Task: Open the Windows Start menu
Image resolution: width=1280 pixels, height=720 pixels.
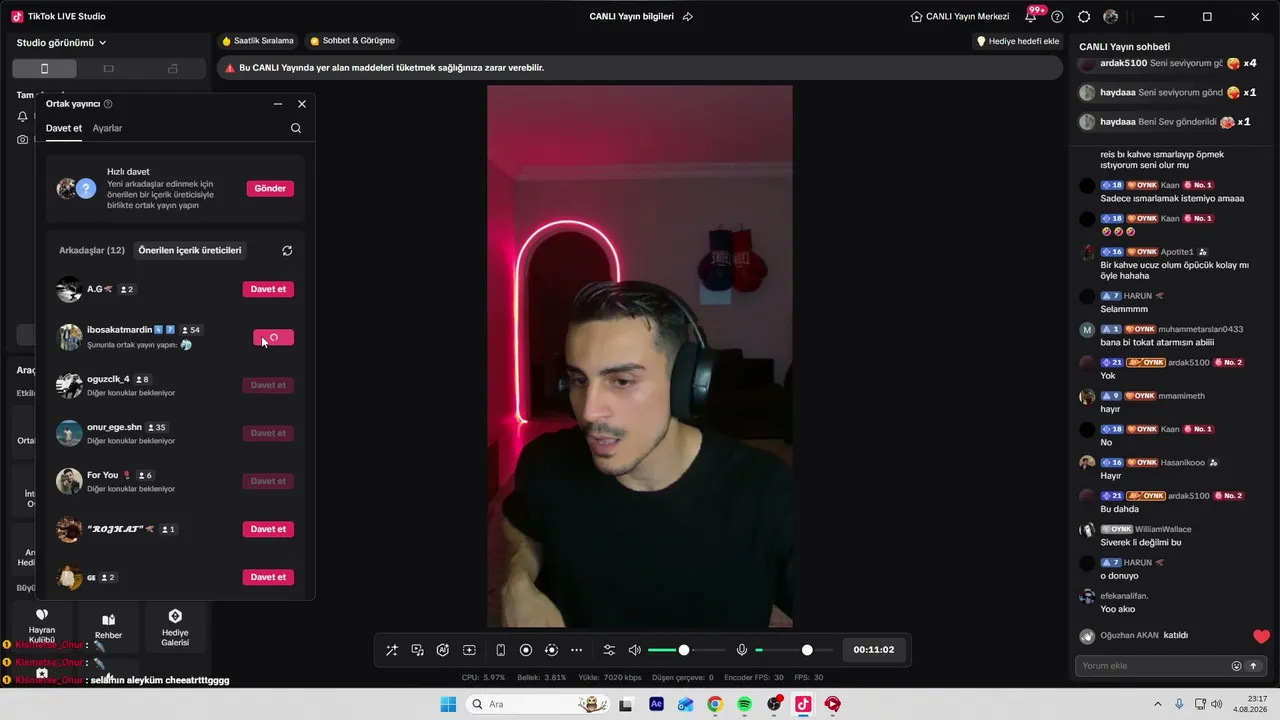Action: click(x=447, y=704)
